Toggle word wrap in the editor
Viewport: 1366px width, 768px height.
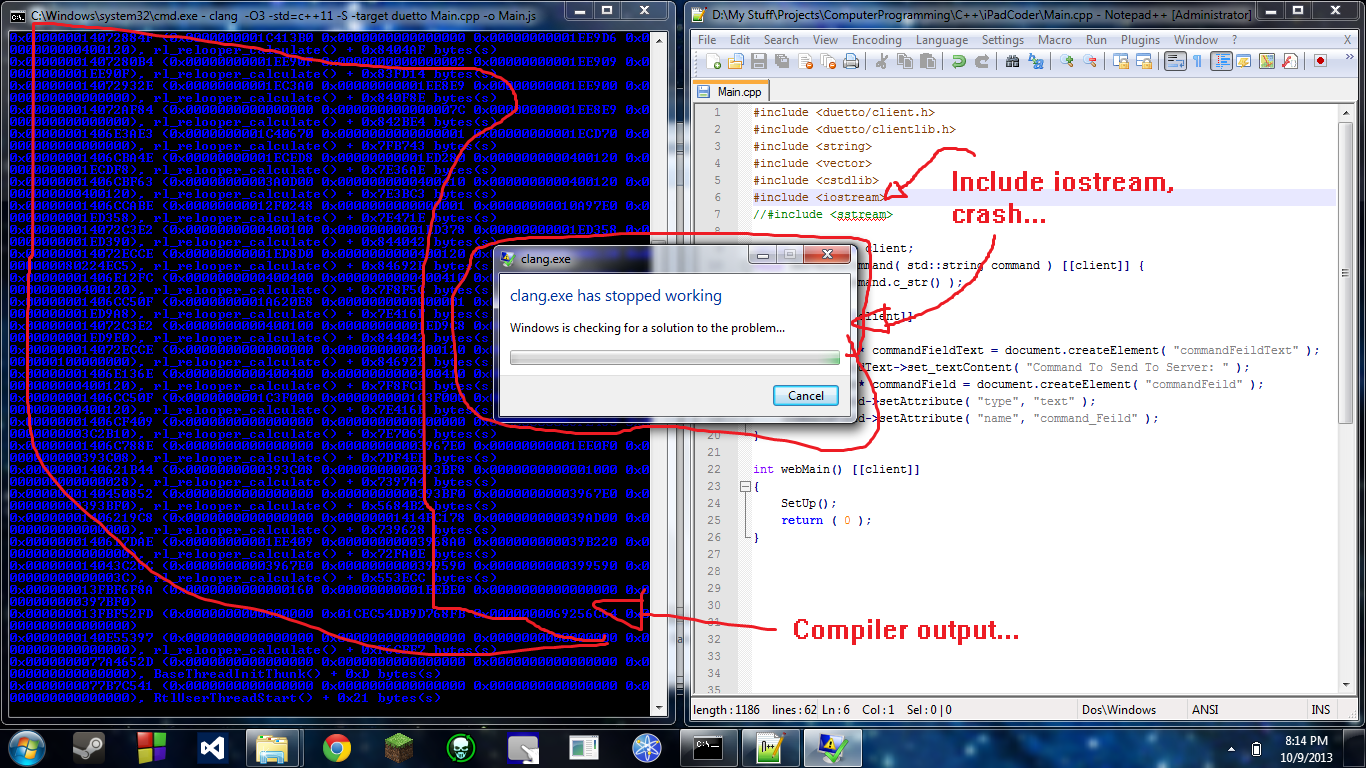coord(1175,61)
